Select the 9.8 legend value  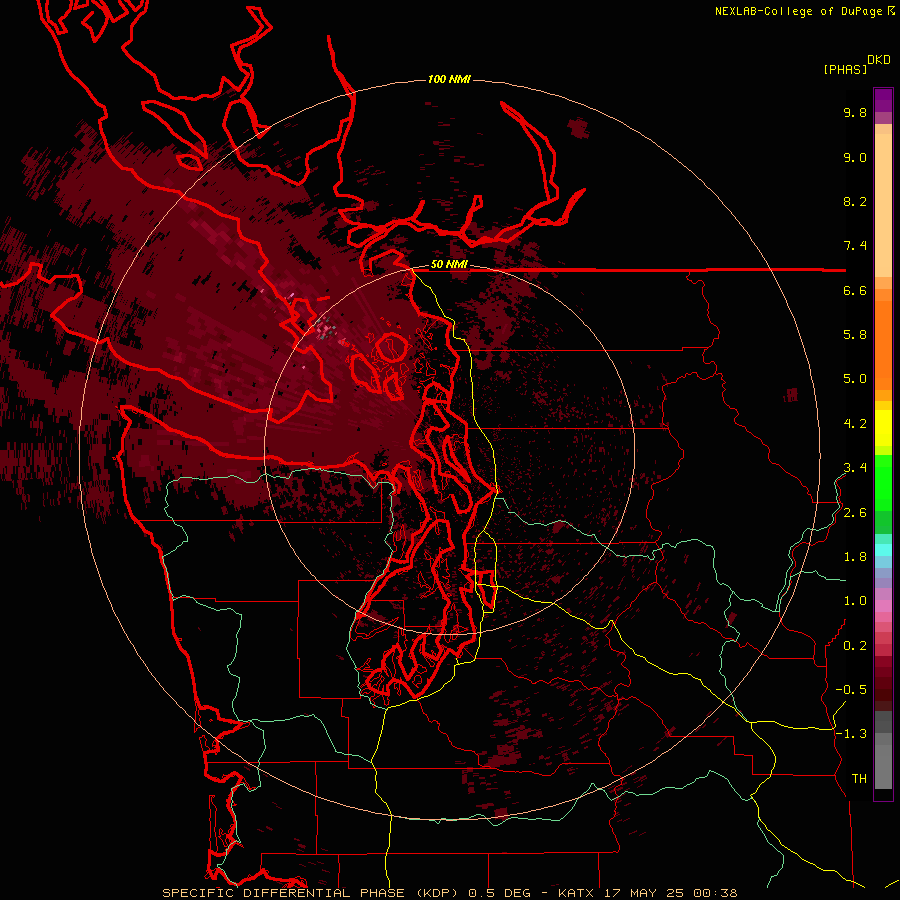(855, 112)
